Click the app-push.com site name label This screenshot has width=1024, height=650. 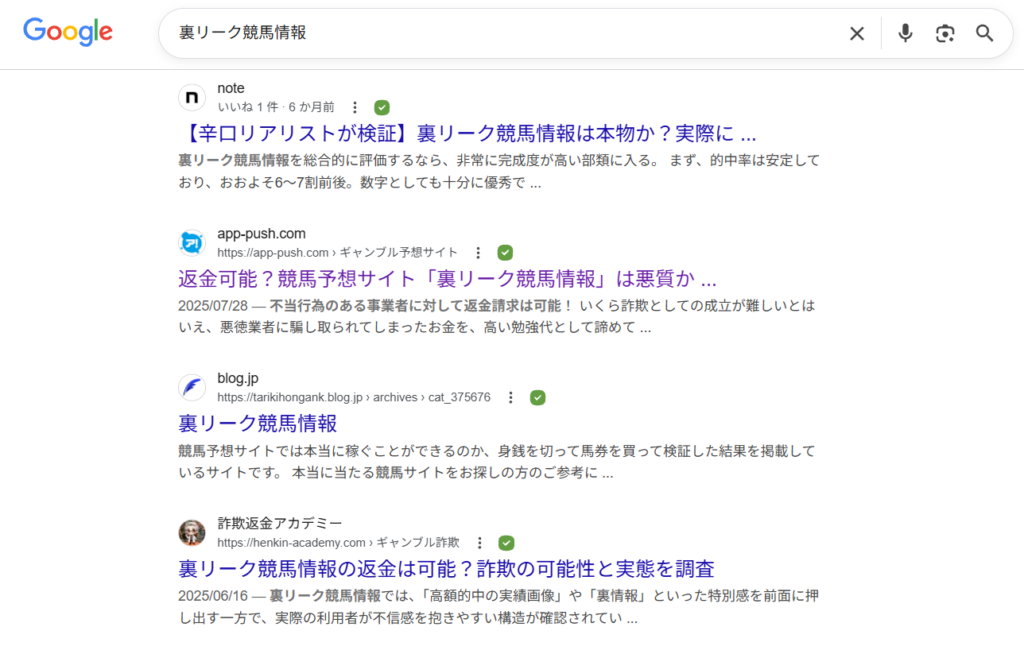261,234
